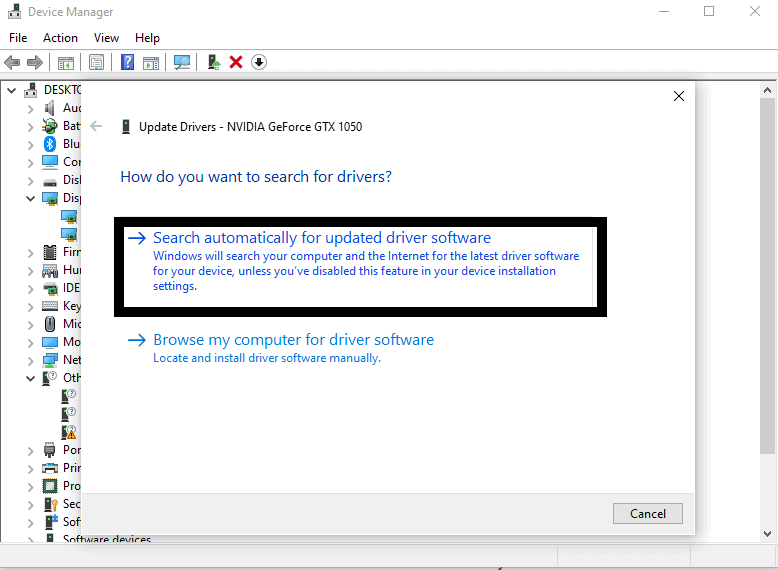Open the Properties toolbar icon
This screenshot has height=570, width=778.
click(96, 63)
